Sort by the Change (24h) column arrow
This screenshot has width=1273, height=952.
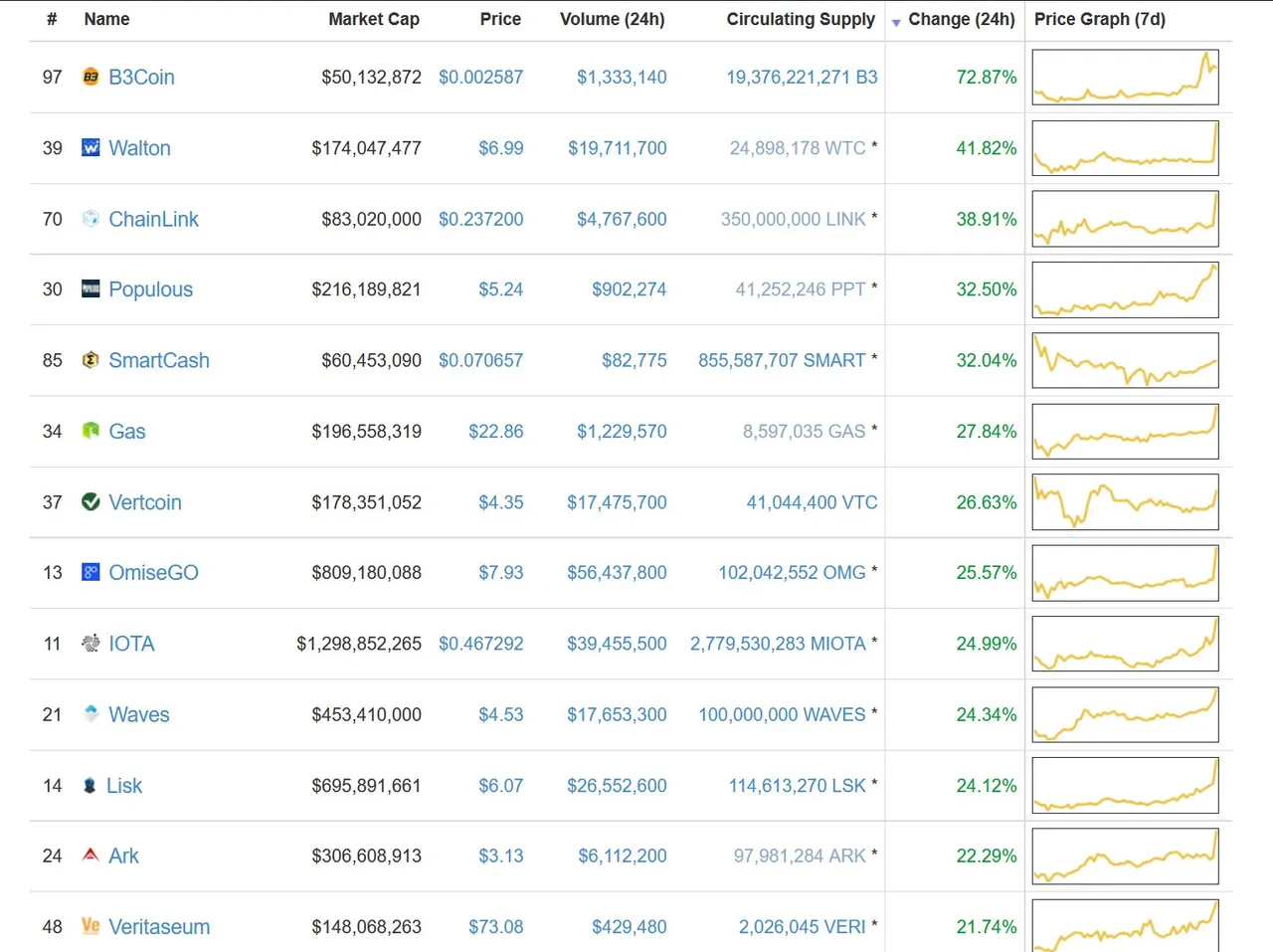click(x=896, y=22)
